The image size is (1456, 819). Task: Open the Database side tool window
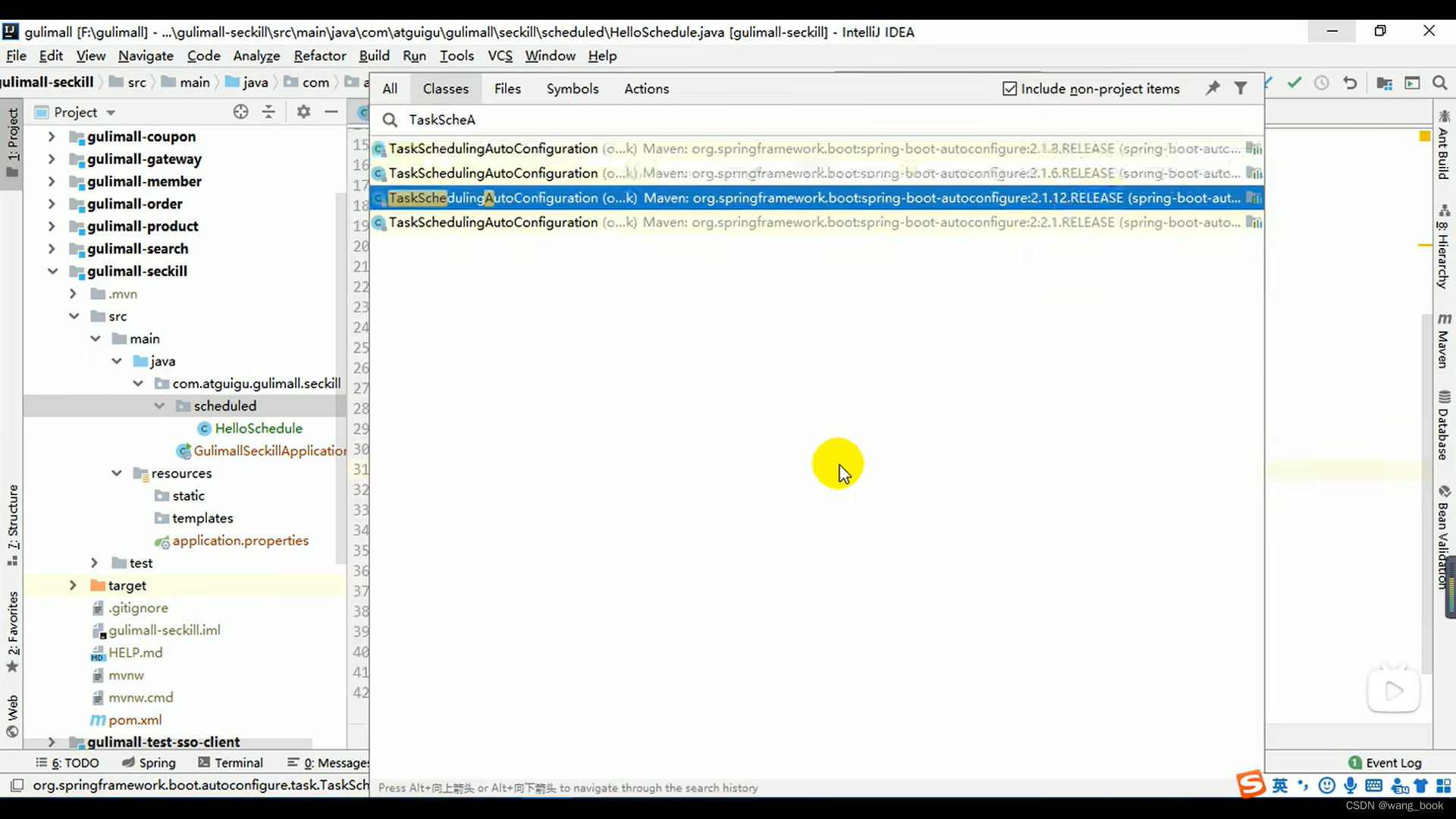tap(1443, 425)
